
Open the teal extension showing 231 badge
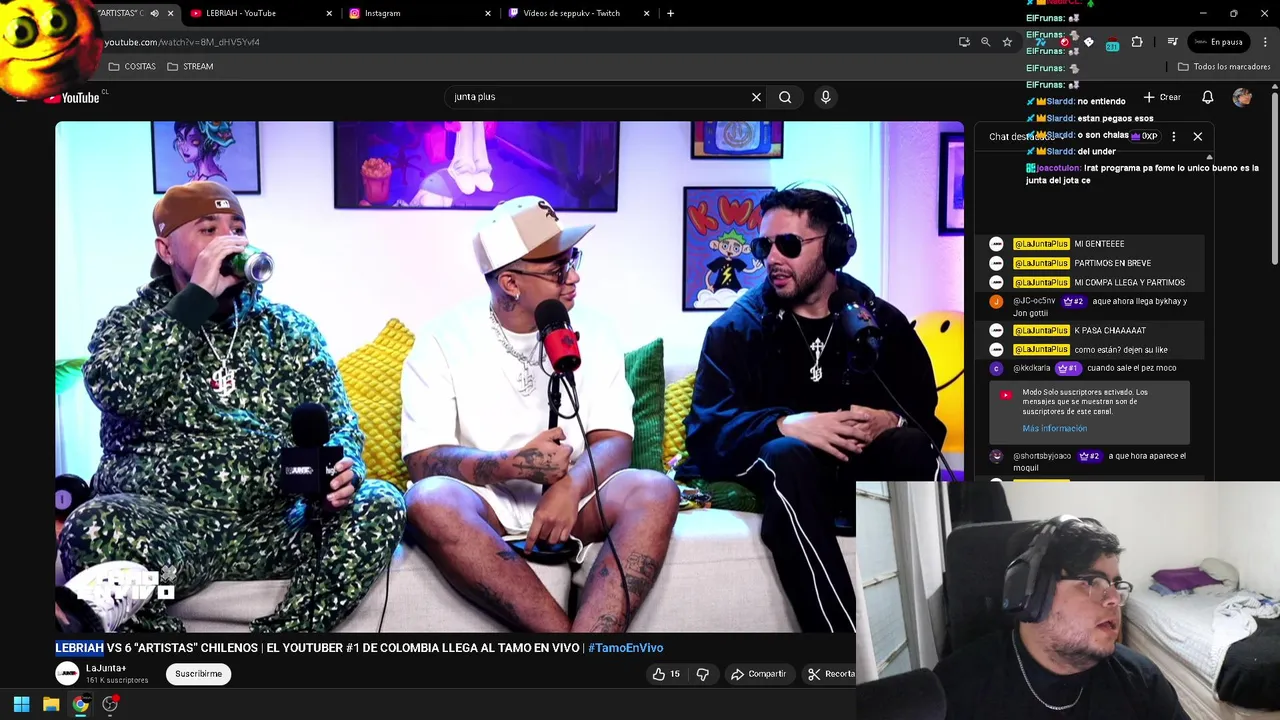coord(1112,43)
